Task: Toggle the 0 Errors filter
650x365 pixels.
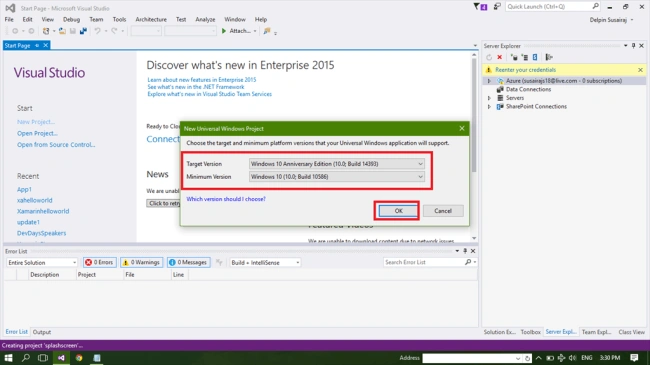Action: click(99, 263)
